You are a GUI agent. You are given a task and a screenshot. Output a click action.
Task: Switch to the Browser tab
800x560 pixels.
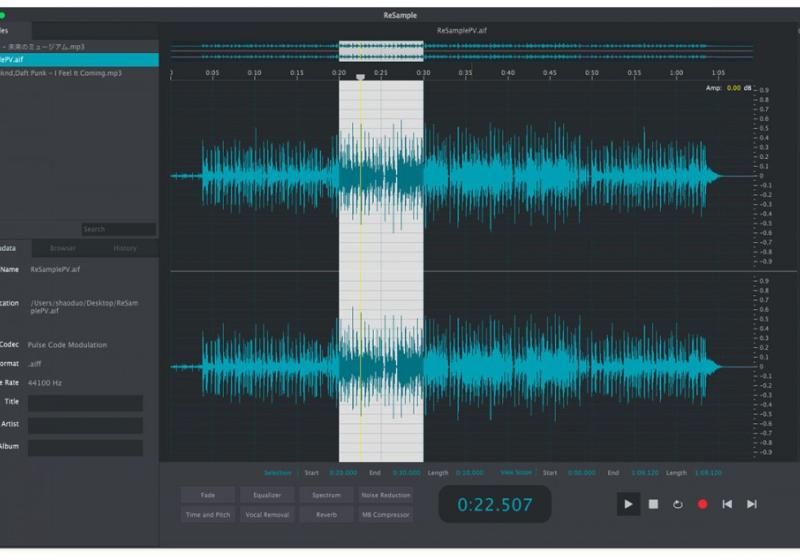point(63,248)
